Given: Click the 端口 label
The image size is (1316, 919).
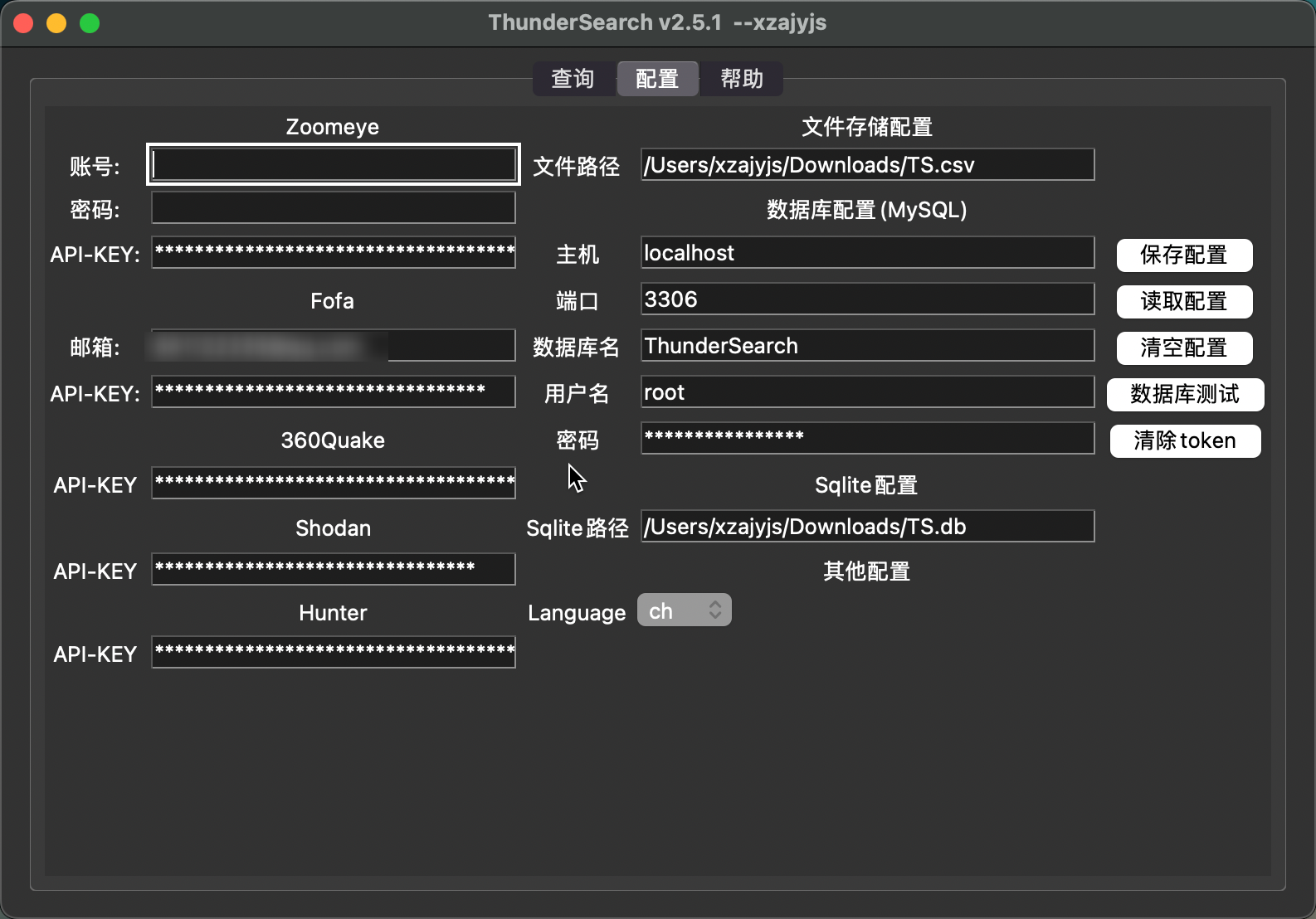Looking at the screenshot, I should pyautogui.click(x=578, y=301).
